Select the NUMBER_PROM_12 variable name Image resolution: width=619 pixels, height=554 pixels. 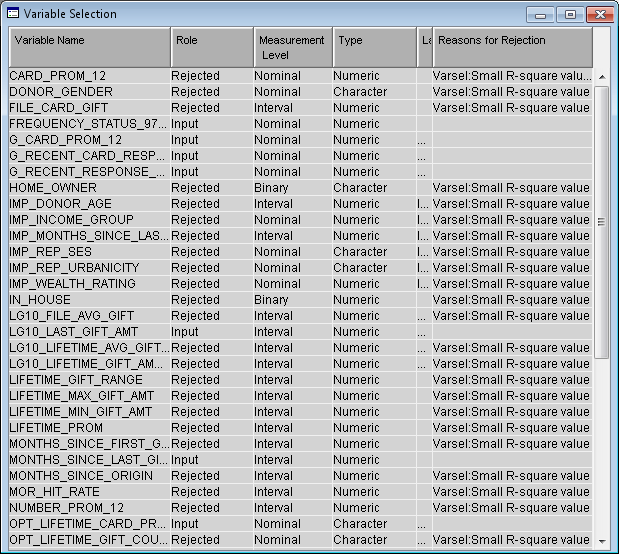(67, 507)
